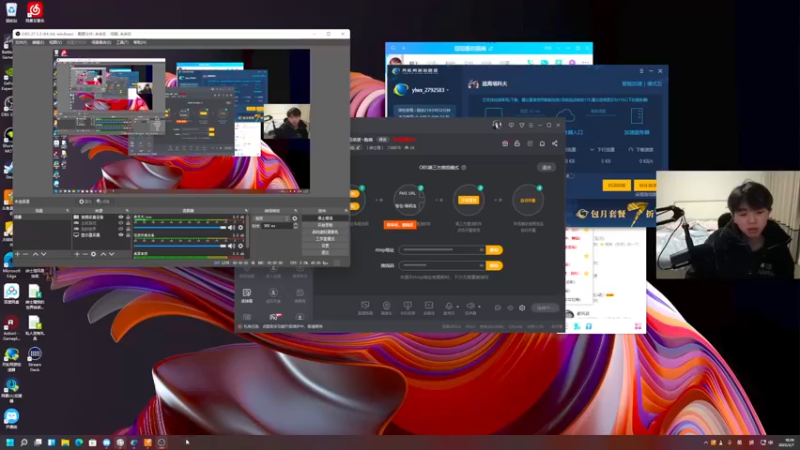Add a new scene in OBS Scenes panel
Viewport: 800px width, 450px height.
click(17, 254)
